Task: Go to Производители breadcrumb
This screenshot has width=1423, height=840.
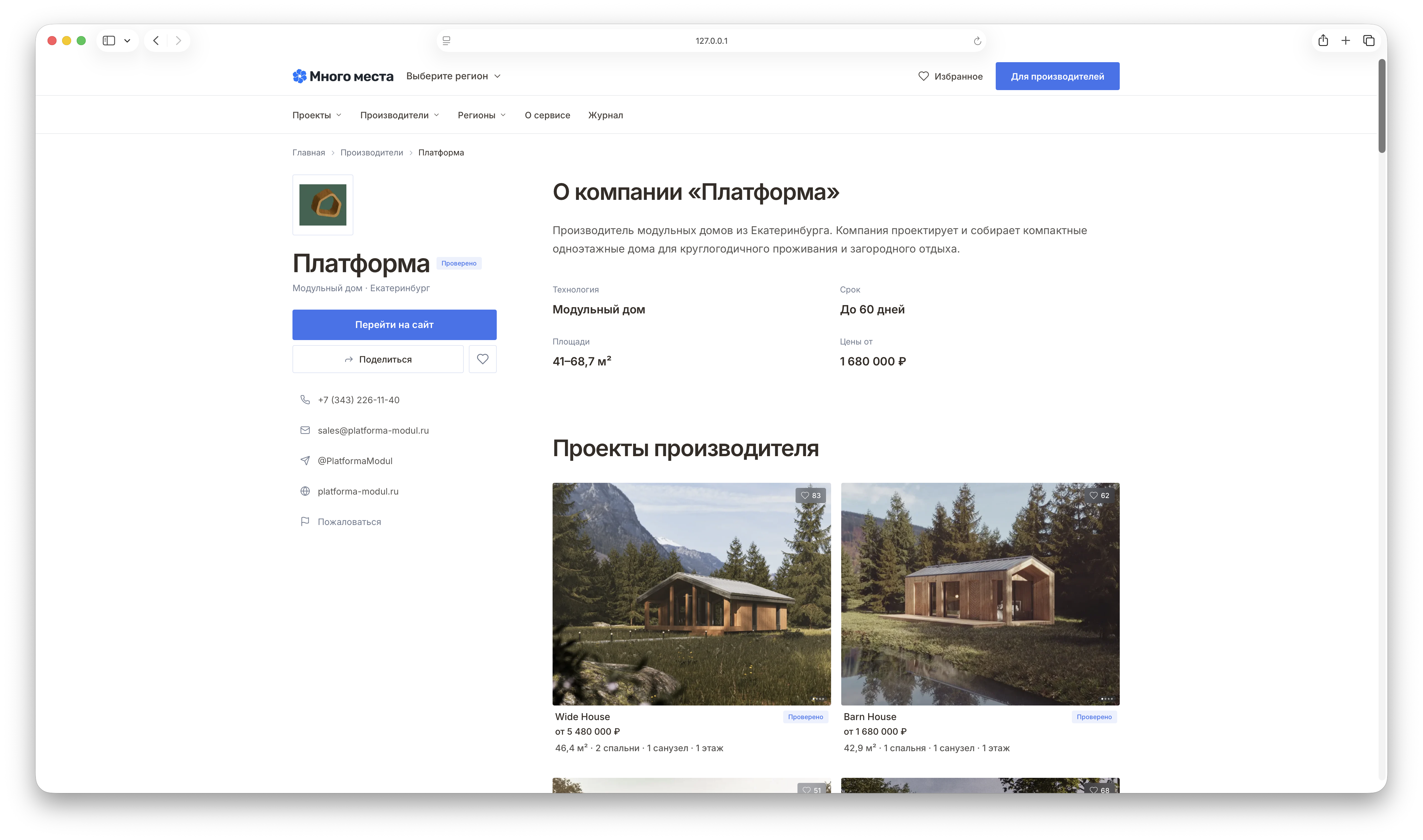Action: (x=371, y=153)
